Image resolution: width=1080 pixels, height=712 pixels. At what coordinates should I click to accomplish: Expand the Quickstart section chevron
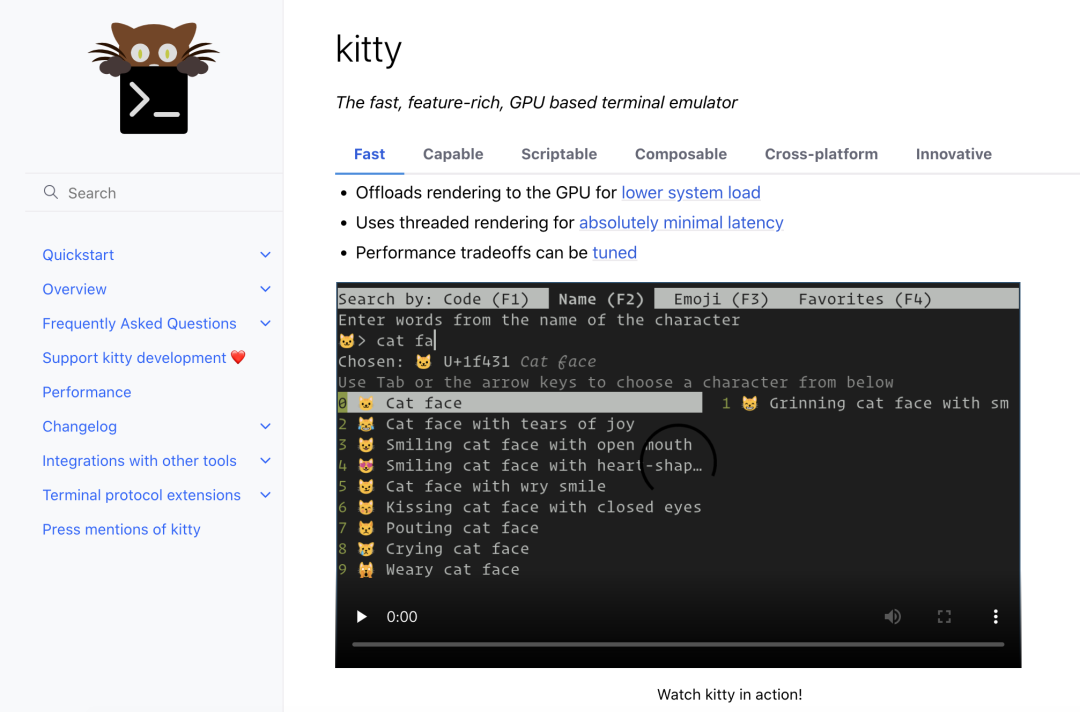click(265, 255)
